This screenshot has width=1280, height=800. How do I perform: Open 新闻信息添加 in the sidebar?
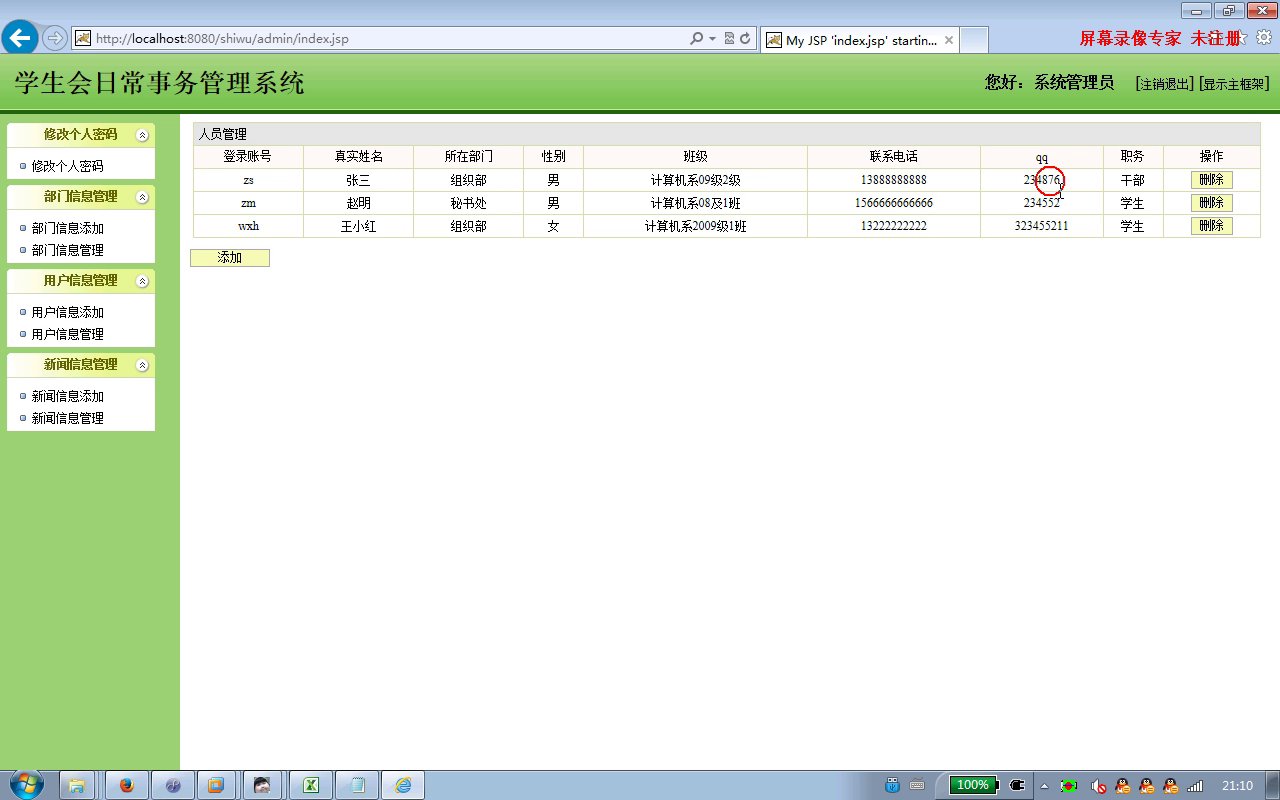click(67, 396)
